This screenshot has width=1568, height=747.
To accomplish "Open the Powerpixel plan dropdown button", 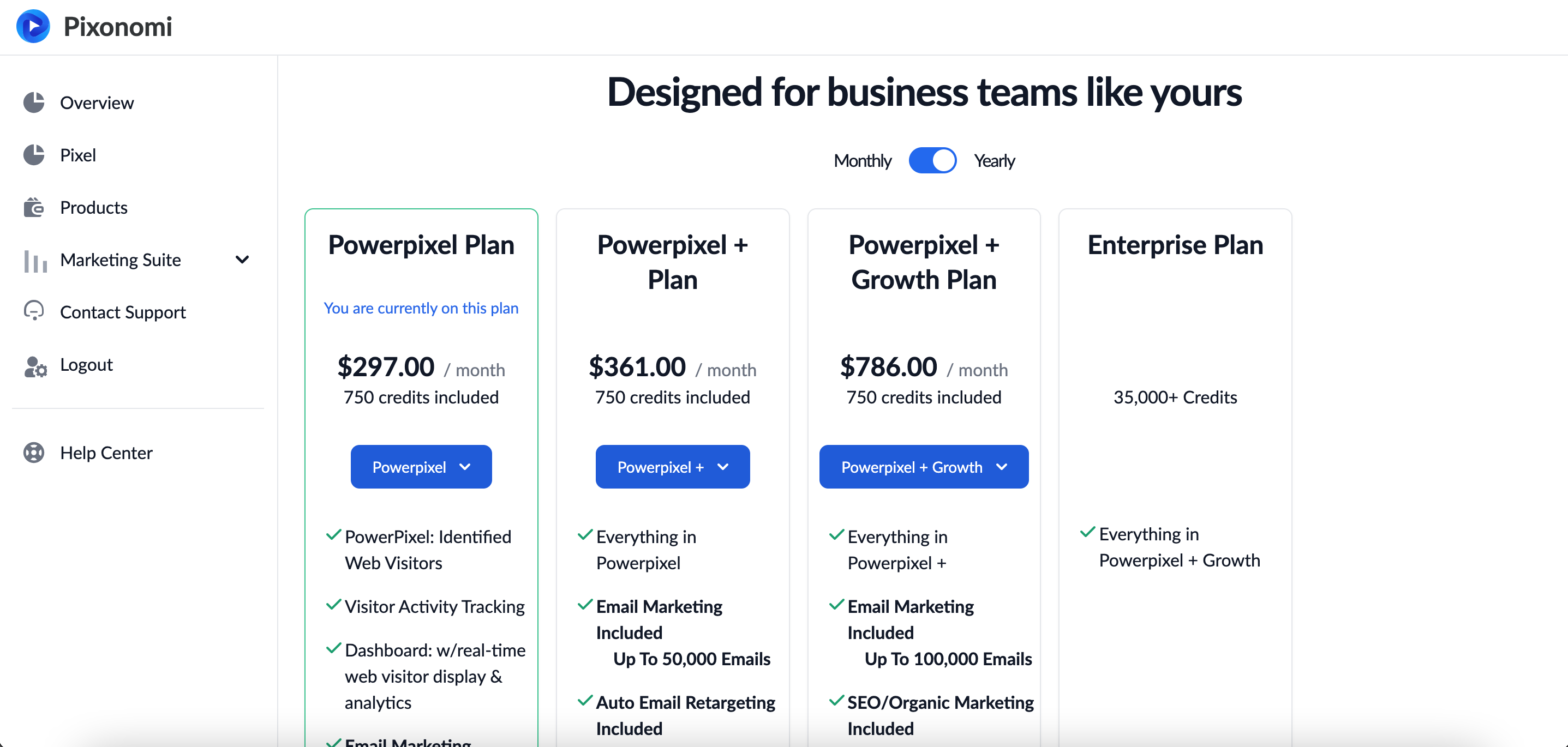I will click(421, 467).
